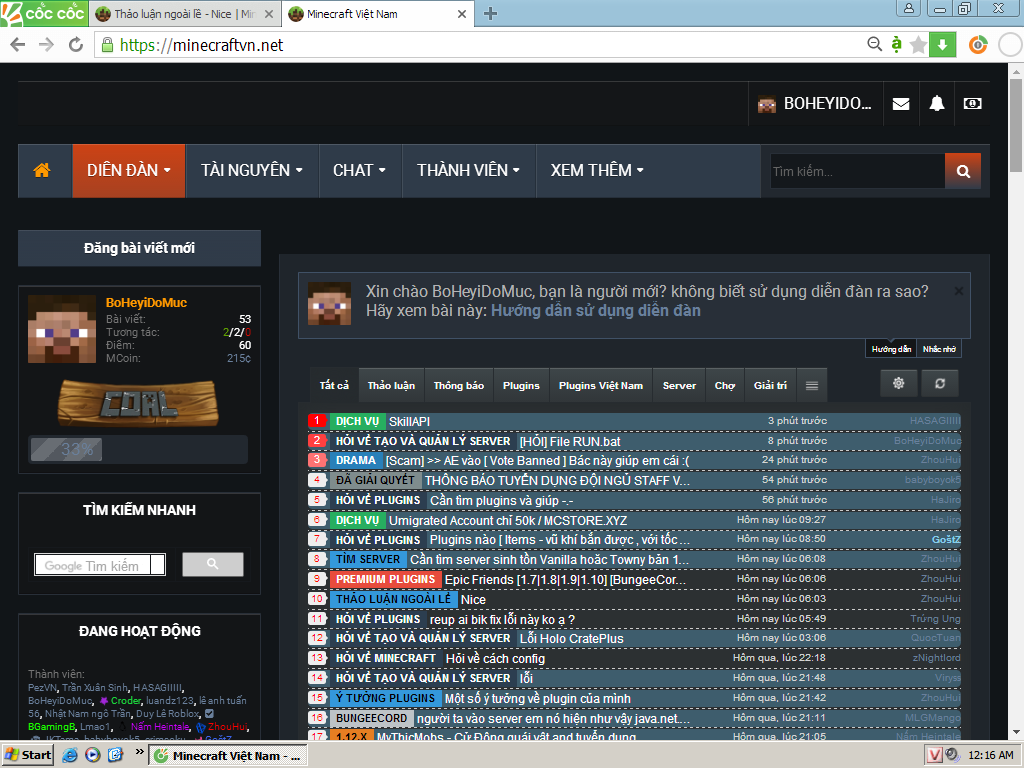This screenshot has width=1024, height=768.
Task: Click the COAL rank badge image
Action: click(x=138, y=402)
